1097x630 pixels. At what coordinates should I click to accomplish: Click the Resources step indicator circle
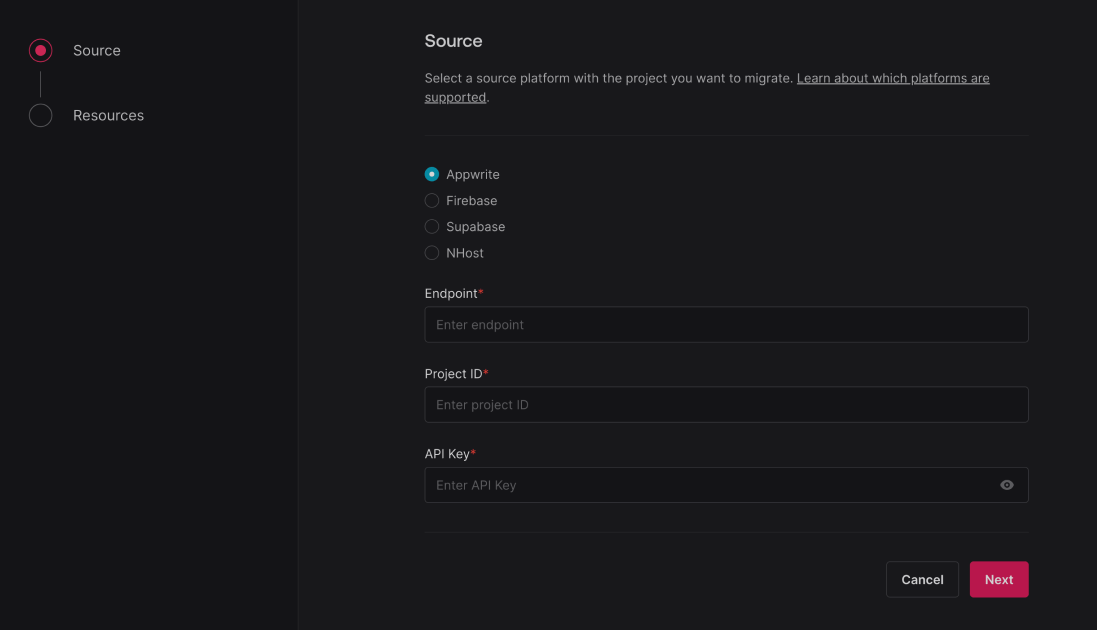(x=40, y=115)
